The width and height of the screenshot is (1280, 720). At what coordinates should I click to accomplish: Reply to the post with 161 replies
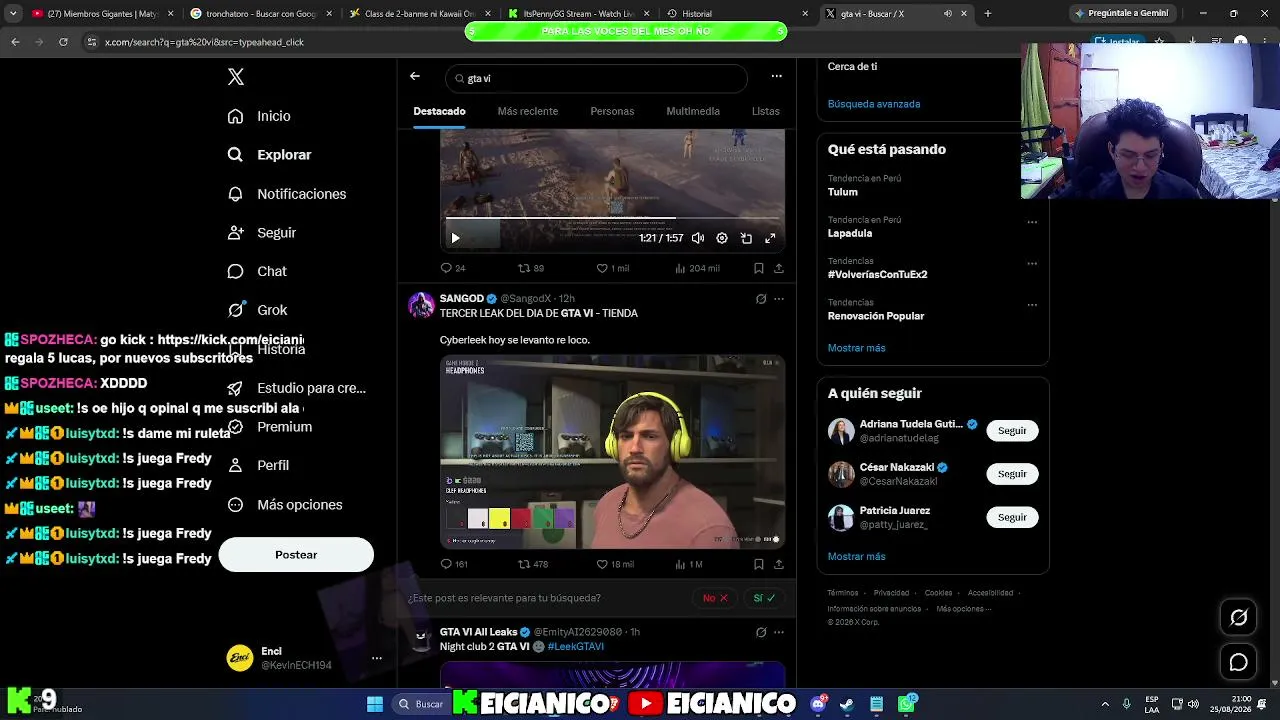pos(454,564)
